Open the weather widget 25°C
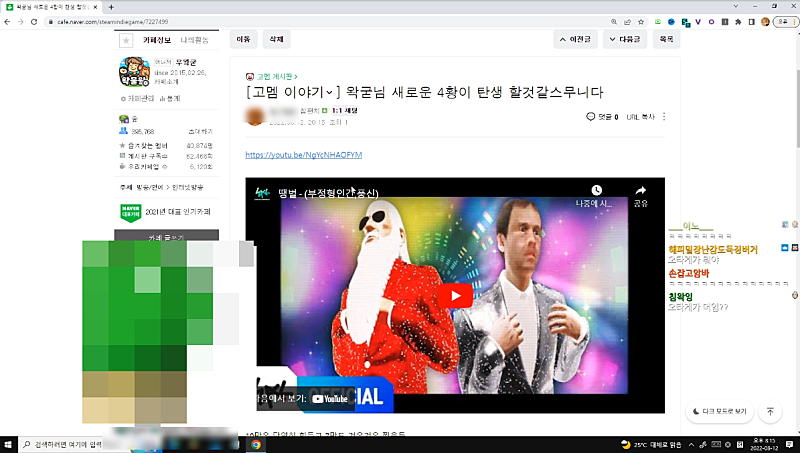This screenshot has width=800, height=453. coord(651,445)
